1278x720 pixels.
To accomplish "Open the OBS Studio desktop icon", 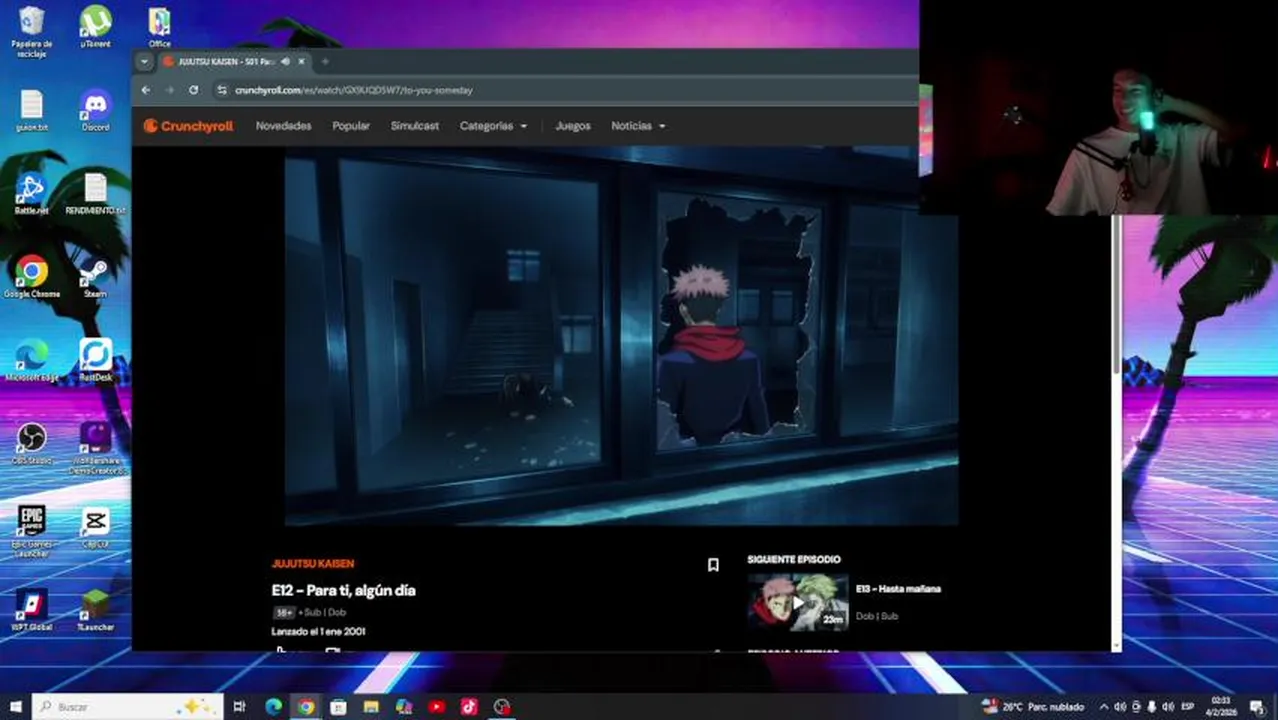I will (32, 444).
